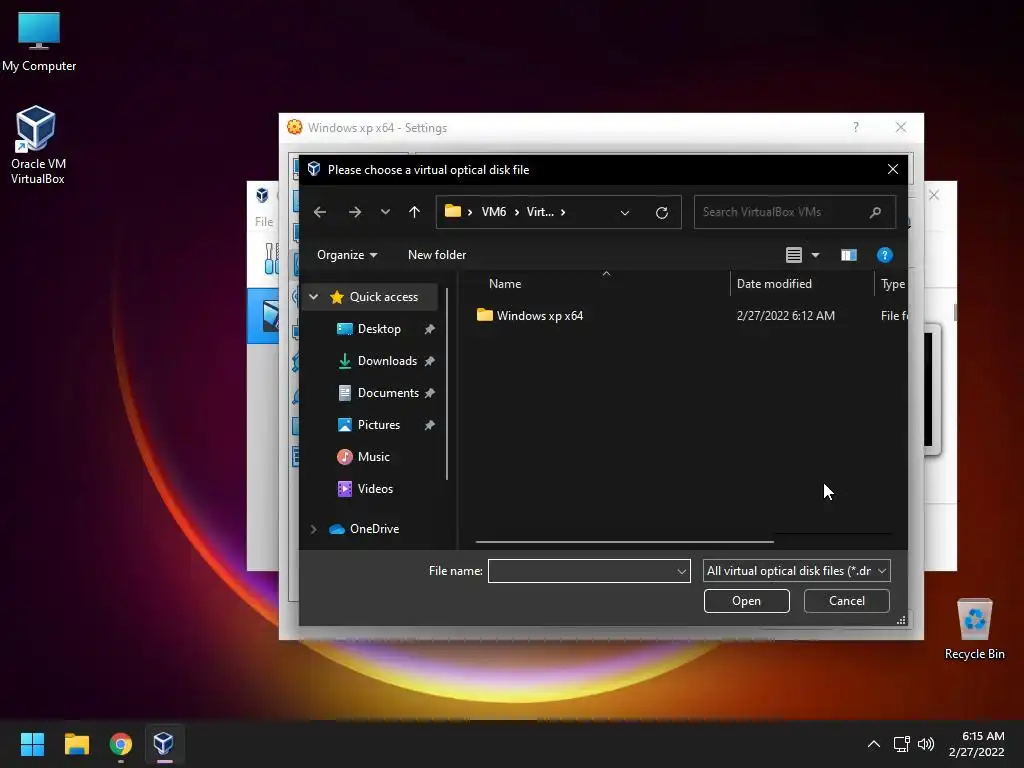Open the Recycle Bin
Viewport: 1024px width, 768px height.
(x=974, y=629)
